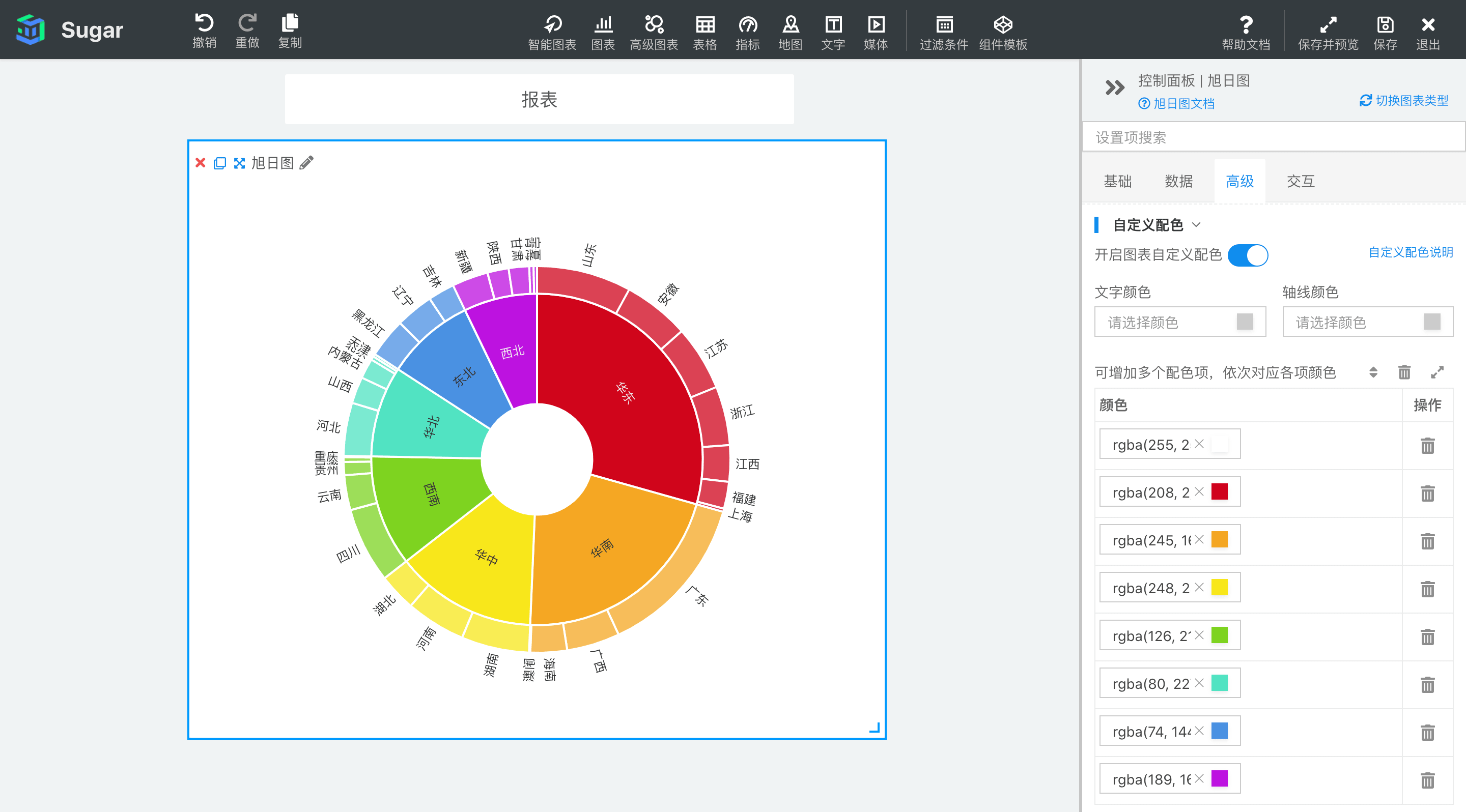Click the exit (退出) icon
Image resolution: width=1466 pixels, height=812 pixels.
click(x=1428, y=33)
